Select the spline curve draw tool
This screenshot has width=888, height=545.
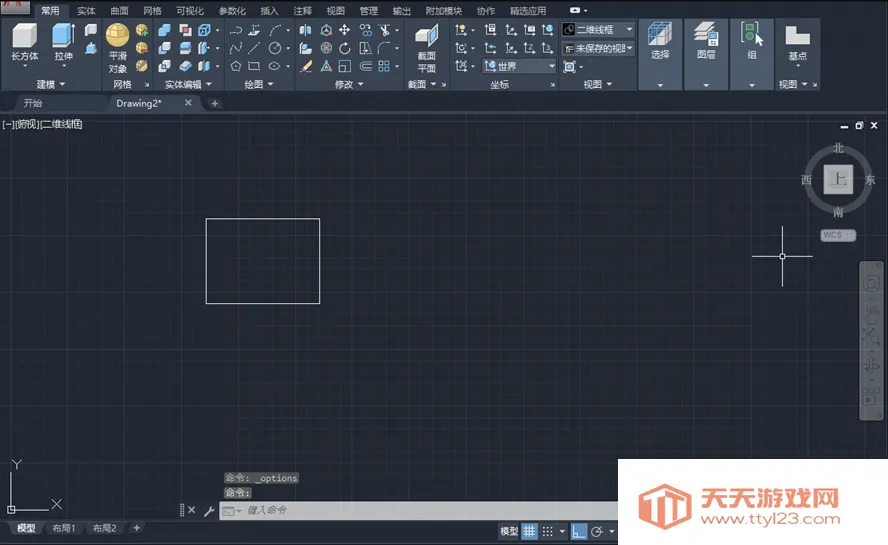236,48
